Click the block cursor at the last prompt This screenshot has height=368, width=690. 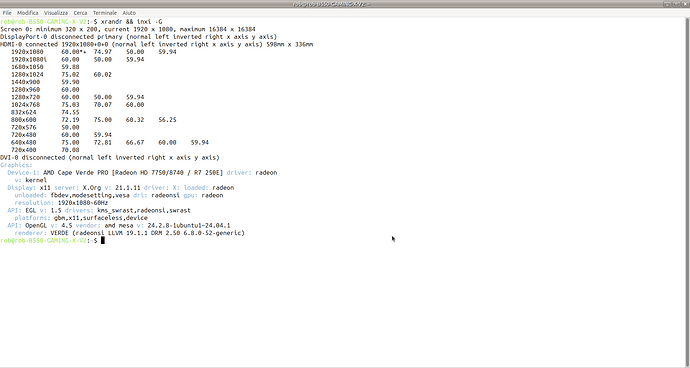point(103,240)
